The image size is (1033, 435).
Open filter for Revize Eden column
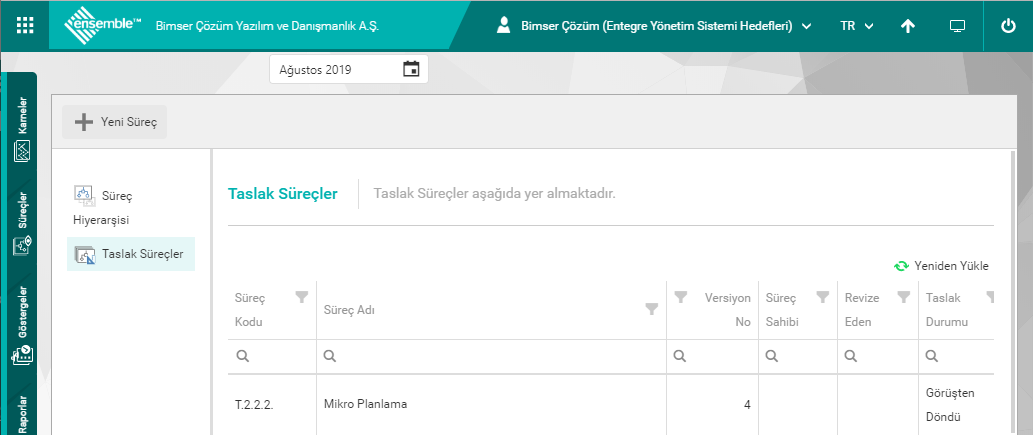(904, 297)
